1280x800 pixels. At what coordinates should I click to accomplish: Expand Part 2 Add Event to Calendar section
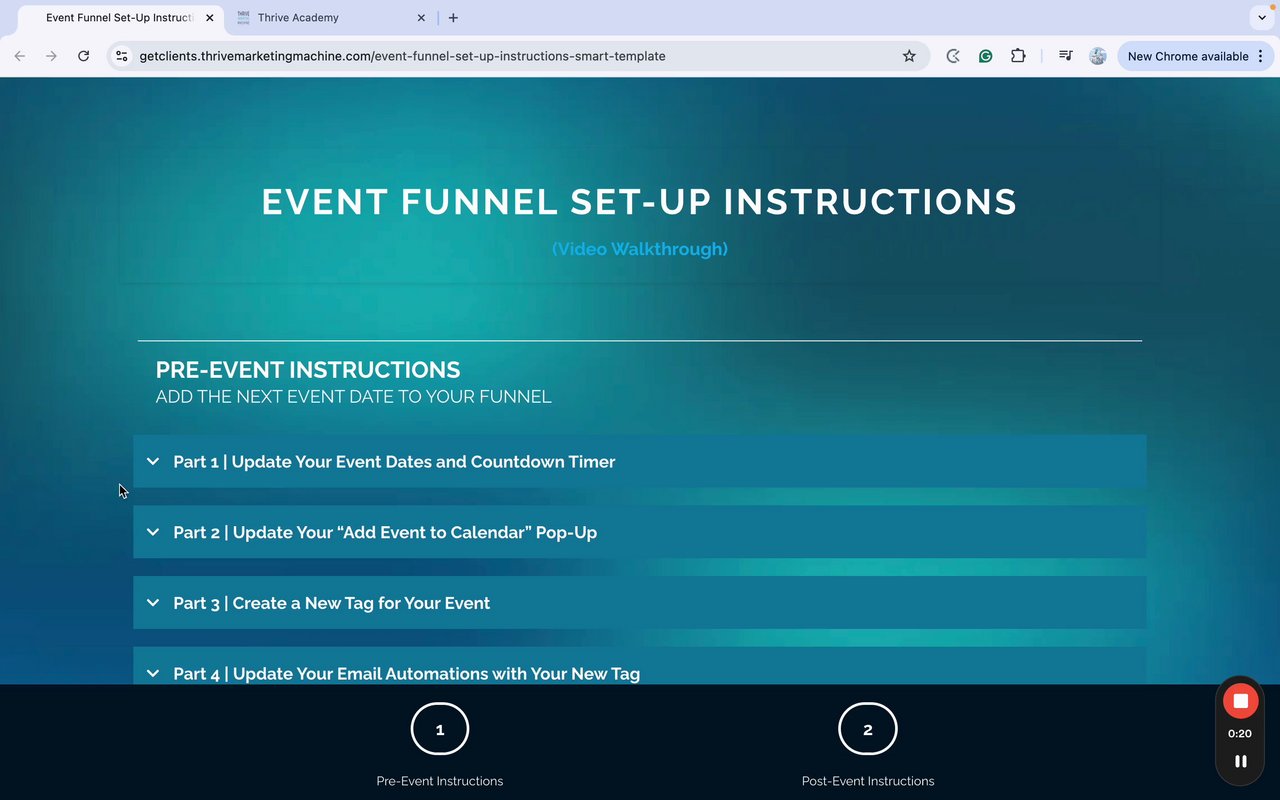[x=640, y=532]
